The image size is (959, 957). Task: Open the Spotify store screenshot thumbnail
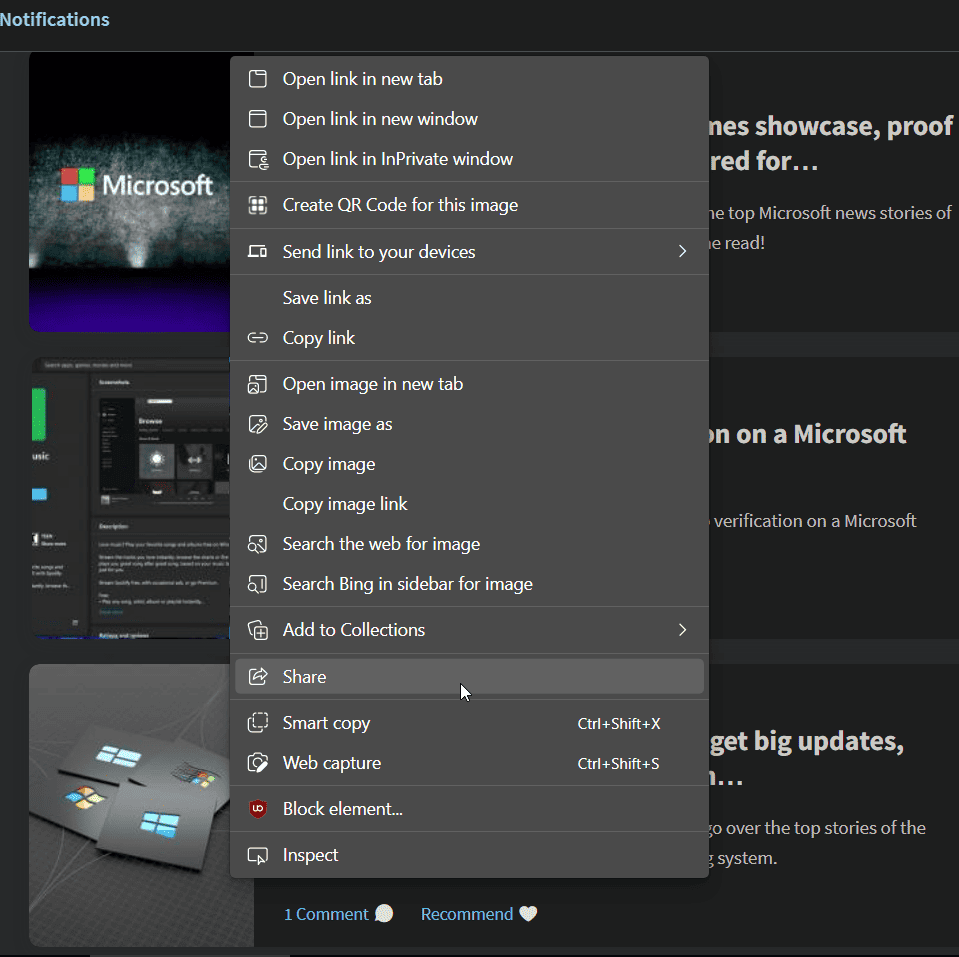131,498
